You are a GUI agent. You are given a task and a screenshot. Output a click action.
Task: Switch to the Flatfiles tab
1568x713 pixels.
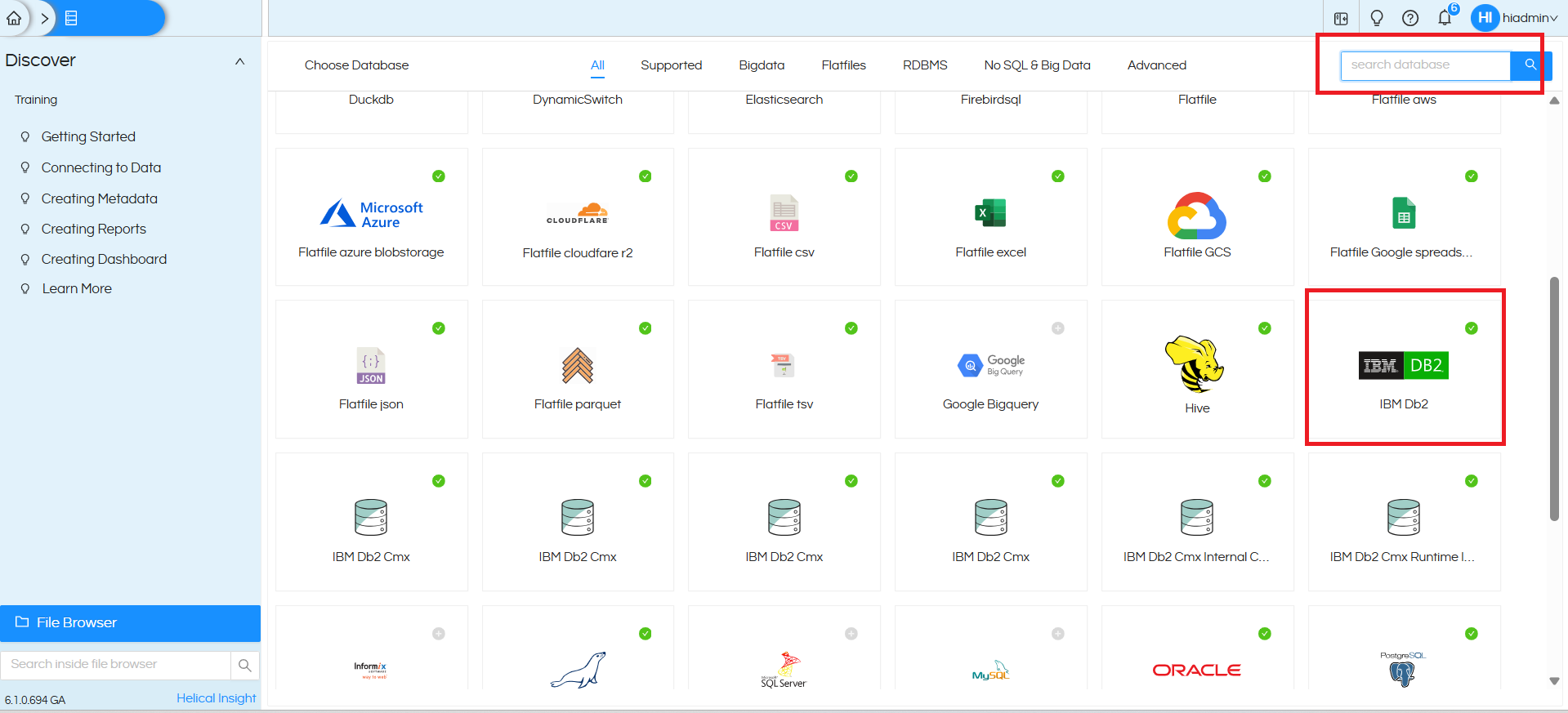click(x=843, y=65)
